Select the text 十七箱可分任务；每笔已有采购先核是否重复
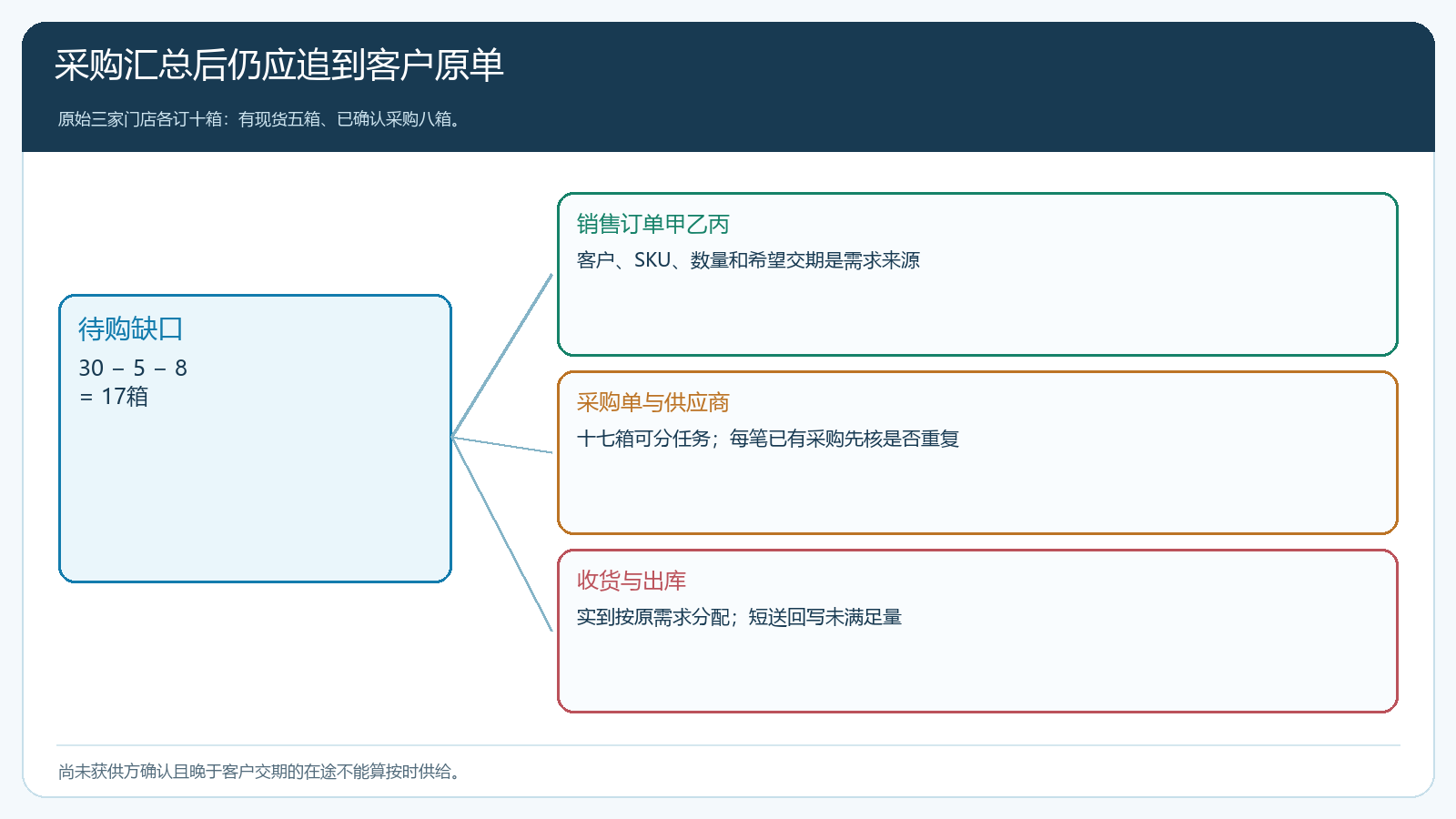Viewport: 1456px width, 819px height. 768,439
